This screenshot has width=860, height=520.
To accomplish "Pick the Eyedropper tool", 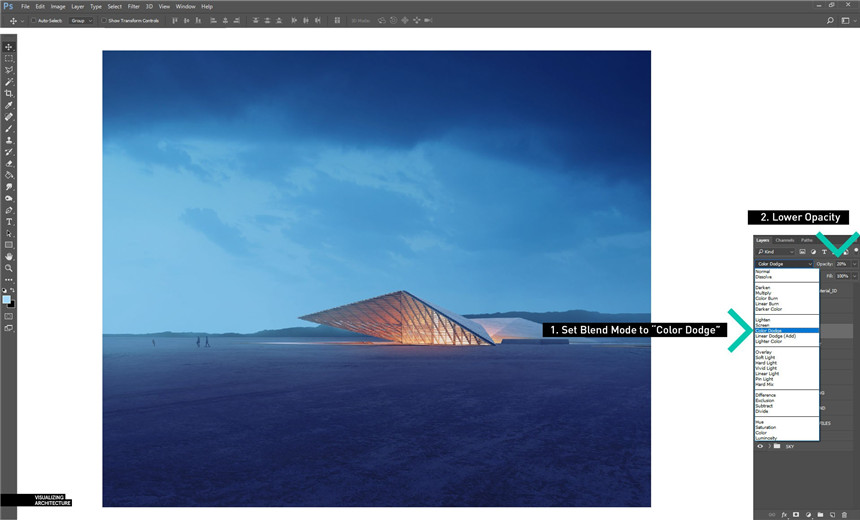I will (9, 105).
